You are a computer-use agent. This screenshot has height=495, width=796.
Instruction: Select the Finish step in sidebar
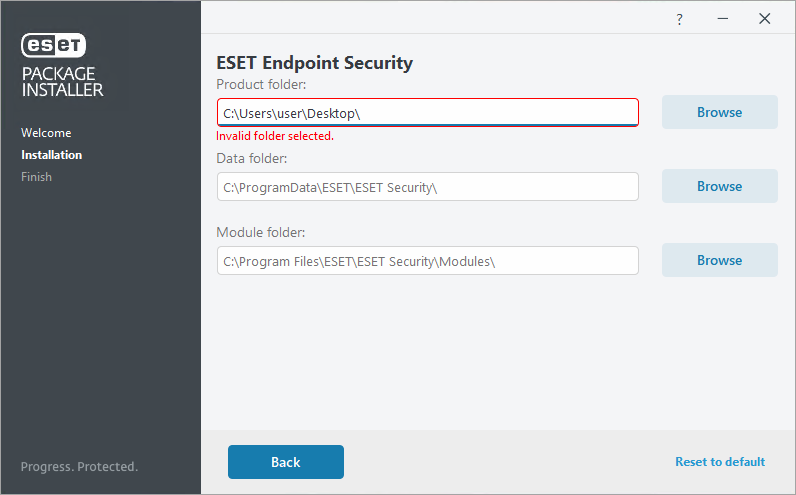coord(37,177)
